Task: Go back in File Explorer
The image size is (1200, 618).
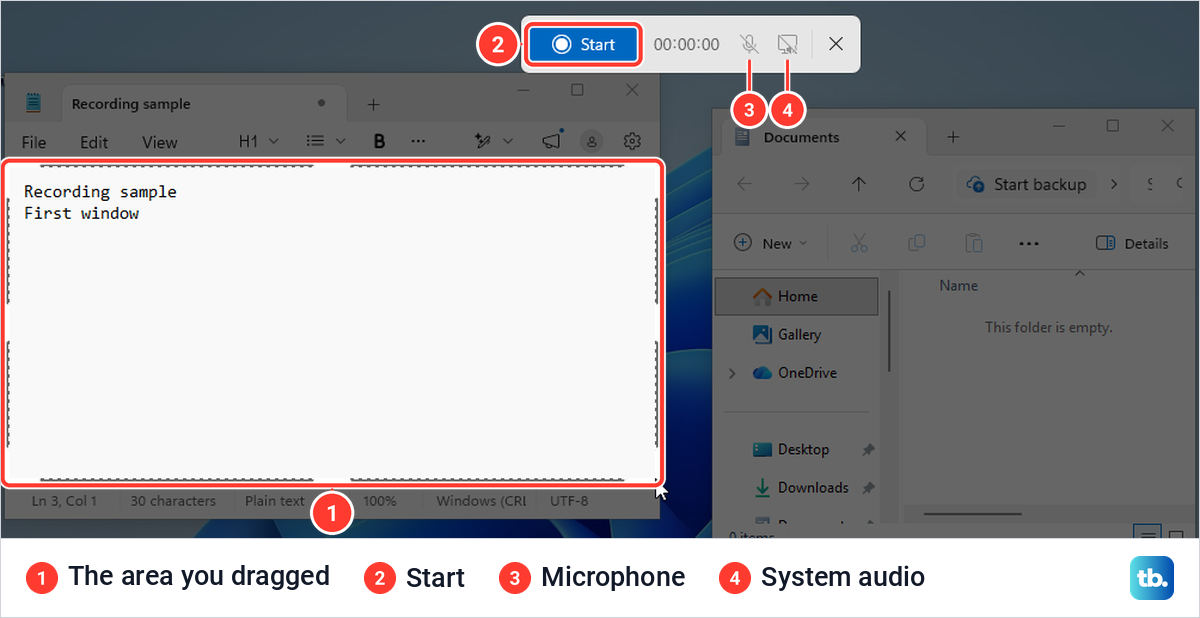Action: click(x=744, y=184)
